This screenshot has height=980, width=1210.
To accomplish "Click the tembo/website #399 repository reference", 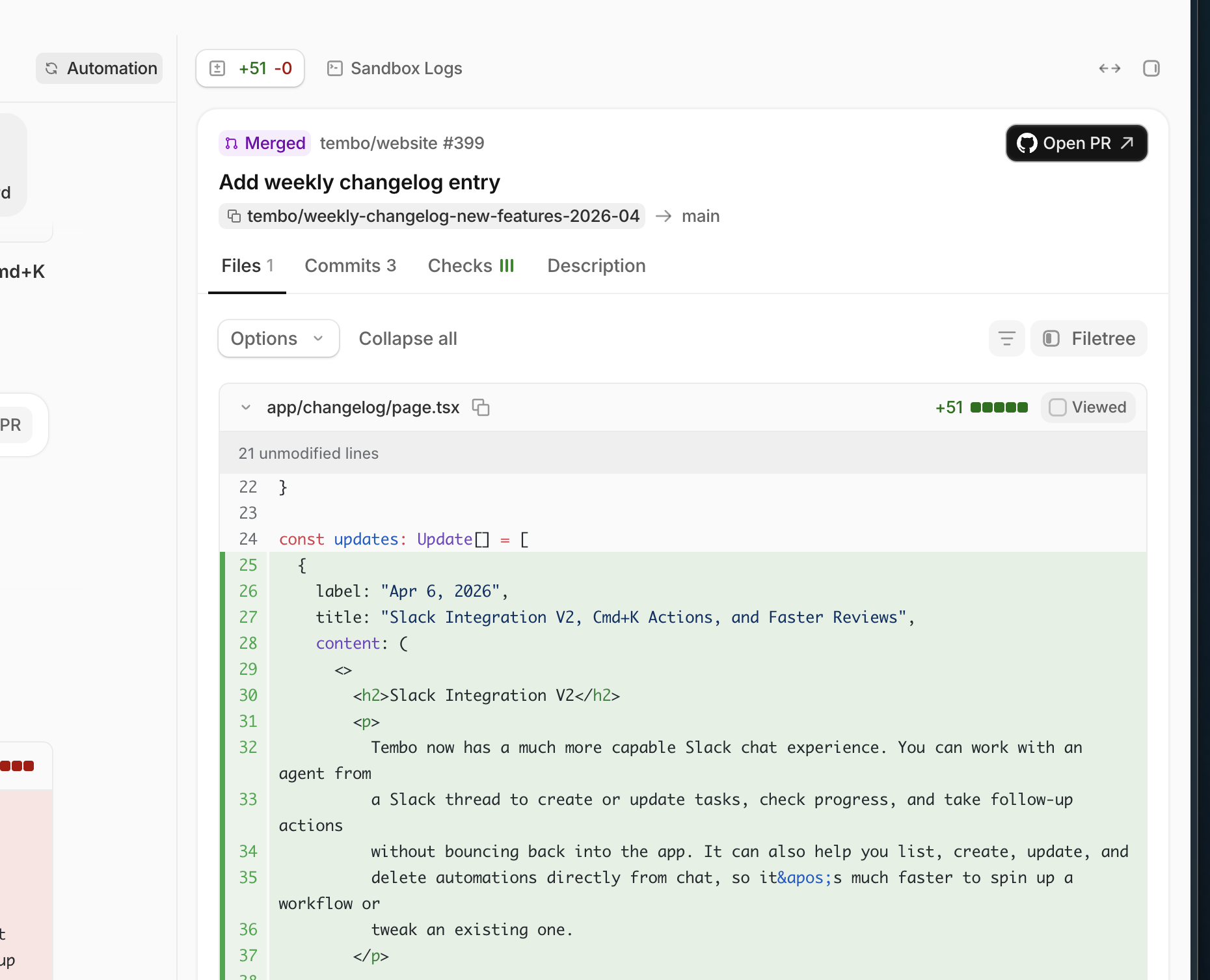I will [402, 143].
